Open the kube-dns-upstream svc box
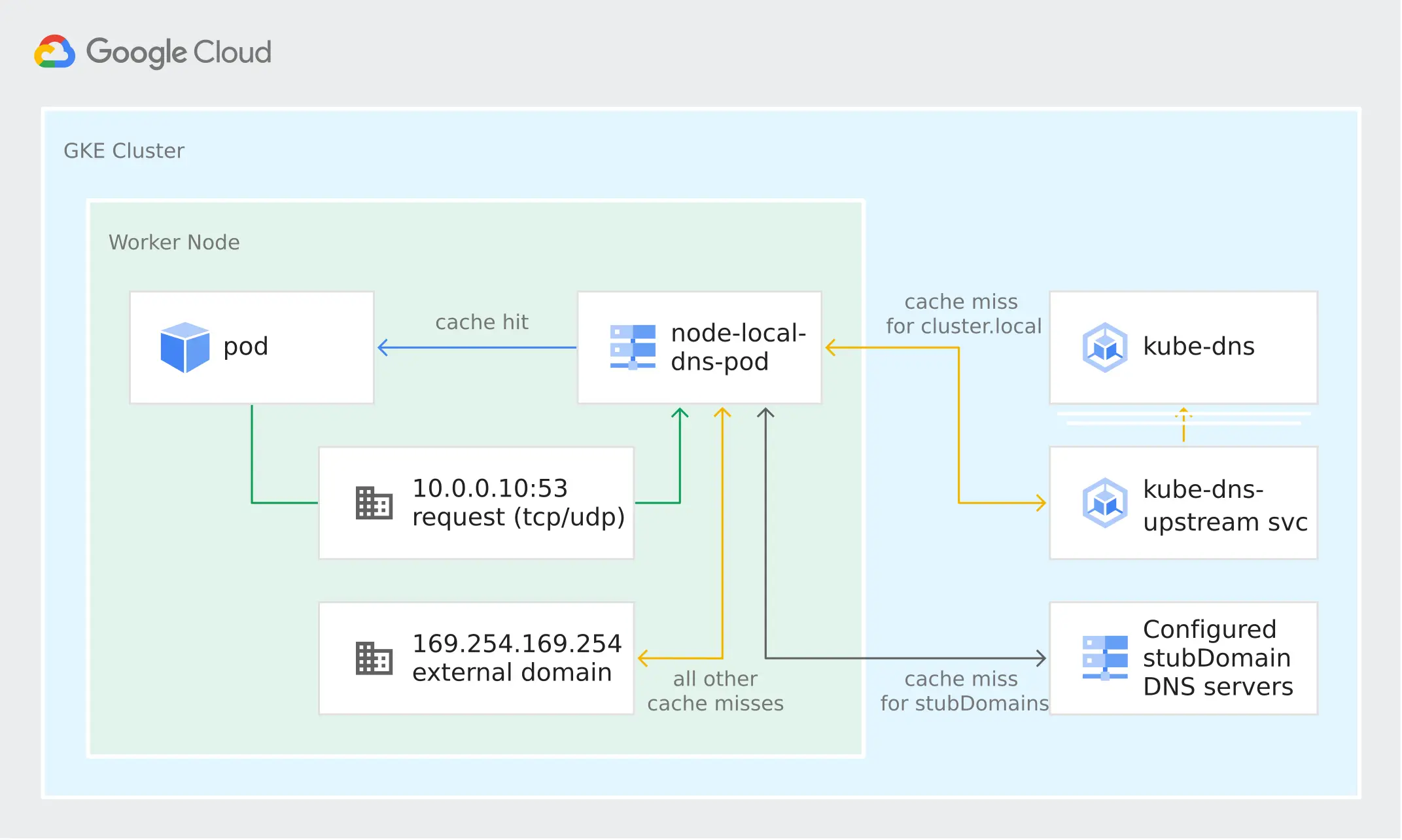 (1183, 503)
